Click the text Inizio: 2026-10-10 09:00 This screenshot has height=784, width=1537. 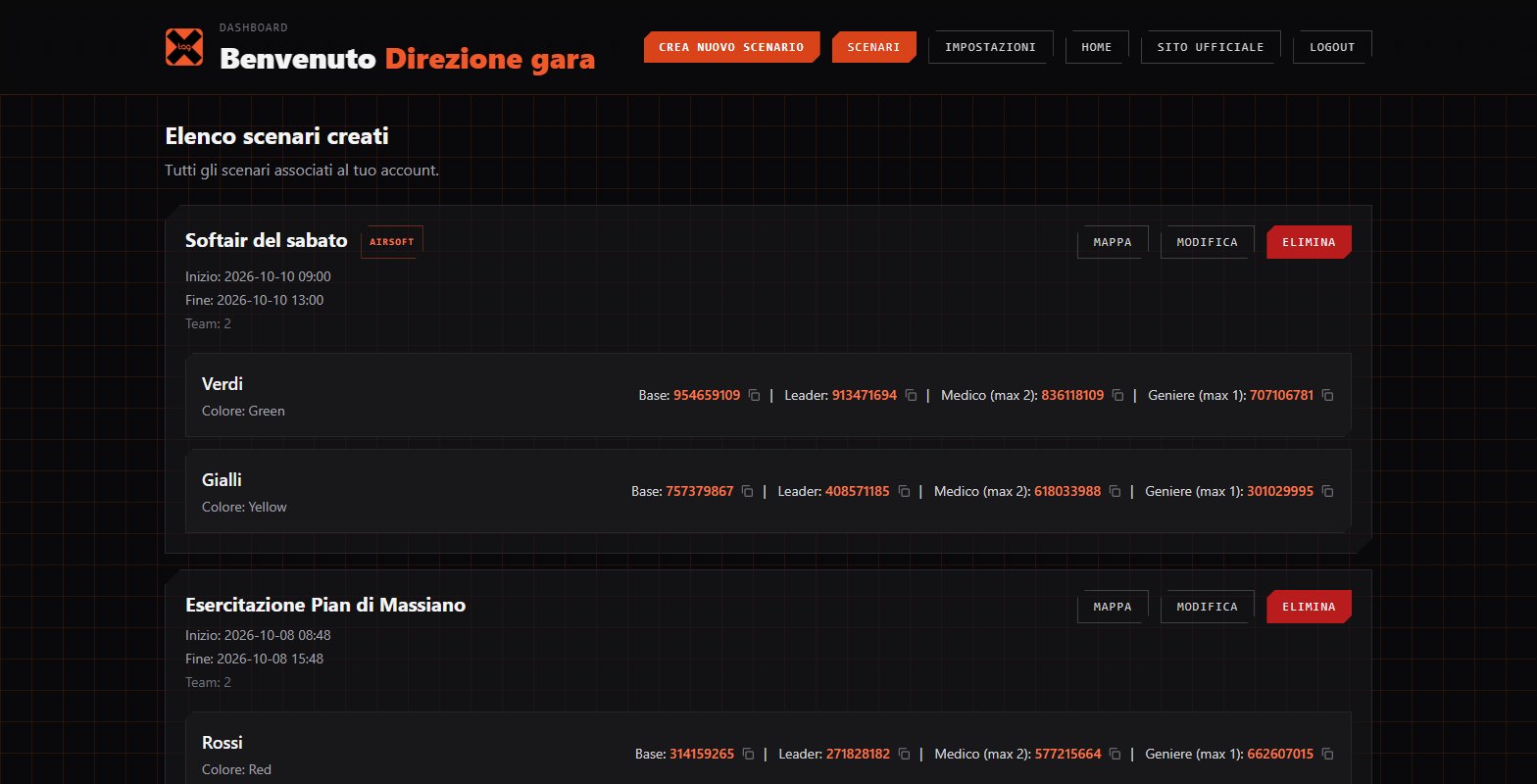click(x=258, y=276)
